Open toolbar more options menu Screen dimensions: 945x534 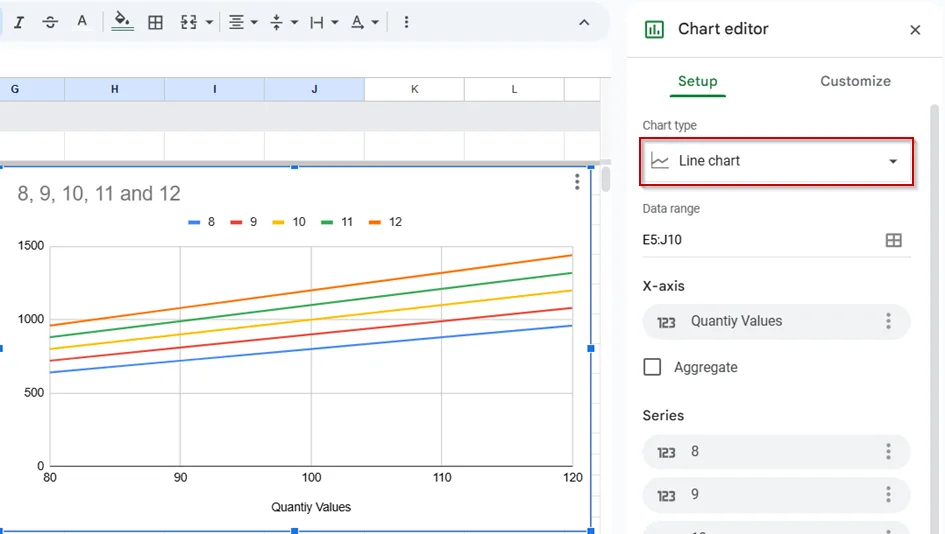(x=406, y=22)
